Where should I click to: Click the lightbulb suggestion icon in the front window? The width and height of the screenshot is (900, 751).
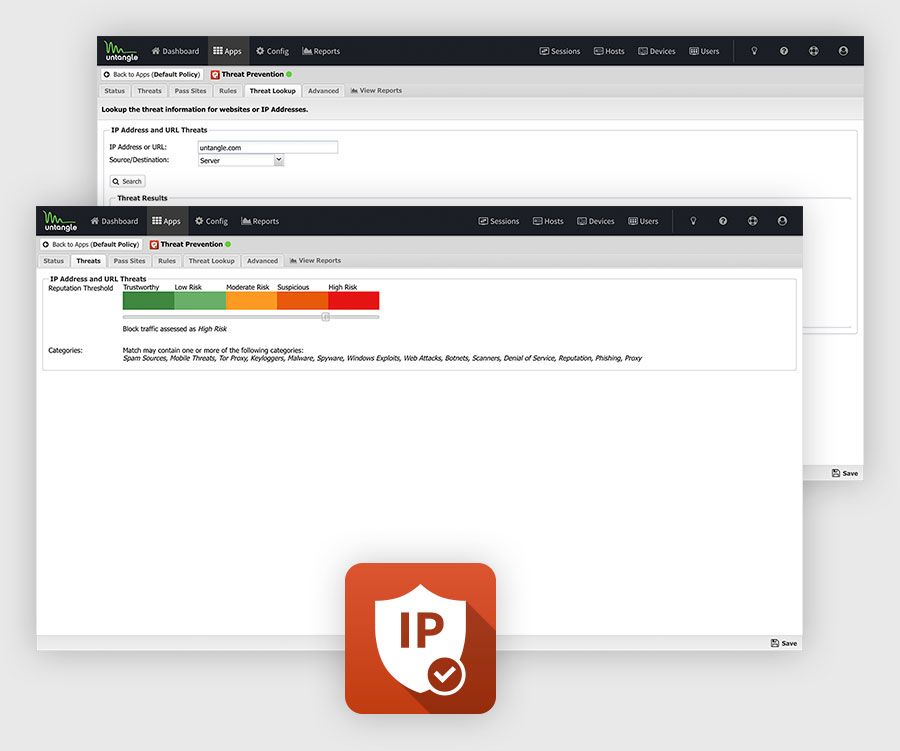pos(693,221)
